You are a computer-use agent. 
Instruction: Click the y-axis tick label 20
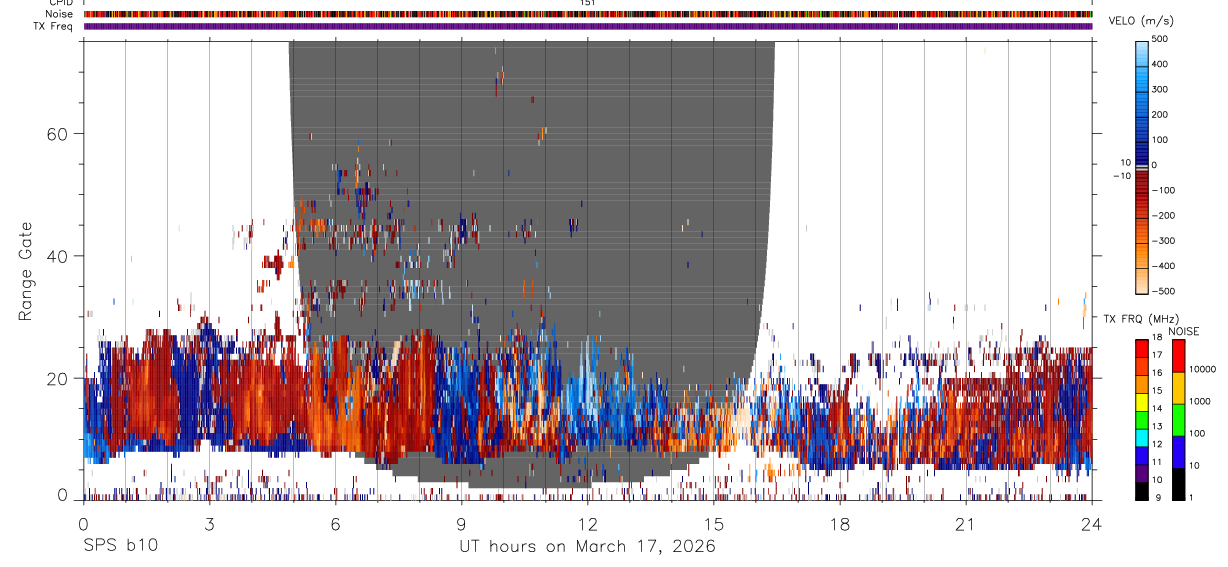(56, 378)
